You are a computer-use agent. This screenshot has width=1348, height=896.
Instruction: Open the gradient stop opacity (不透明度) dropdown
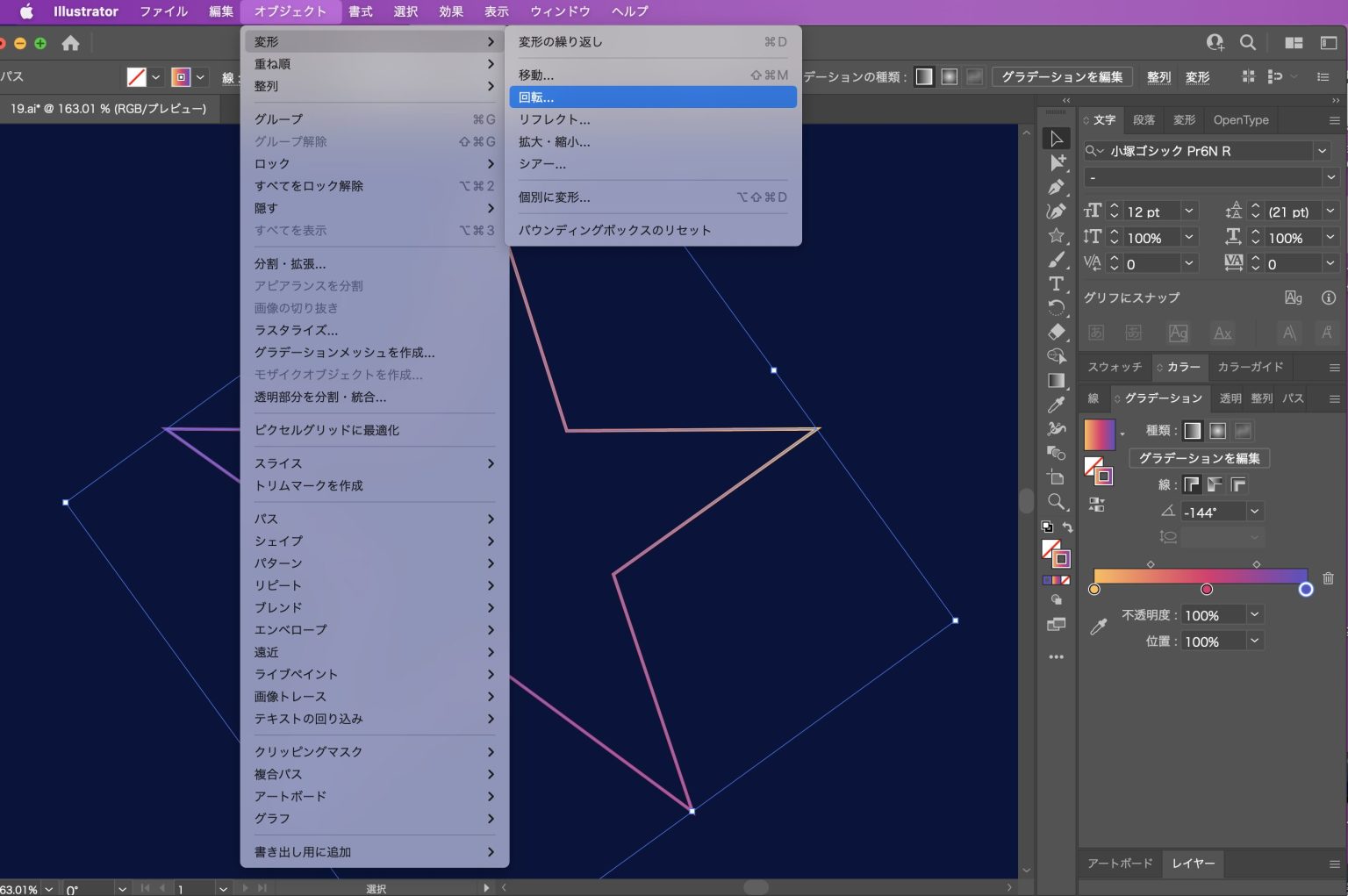pos(1255,615)
